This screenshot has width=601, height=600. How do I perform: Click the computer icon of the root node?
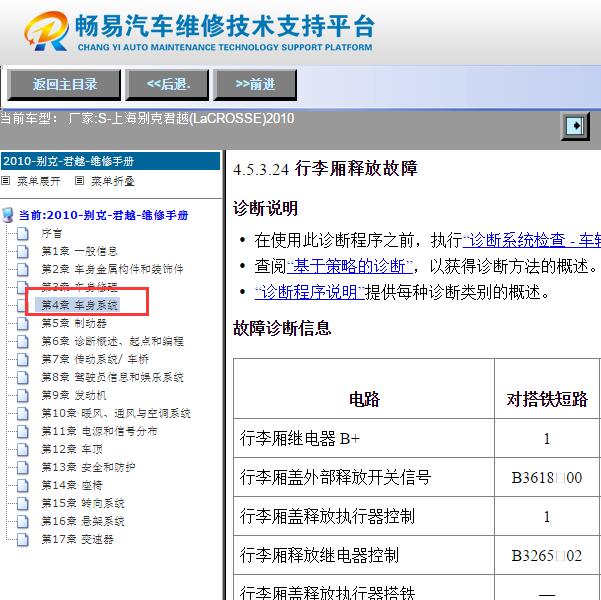coord(8,215)
